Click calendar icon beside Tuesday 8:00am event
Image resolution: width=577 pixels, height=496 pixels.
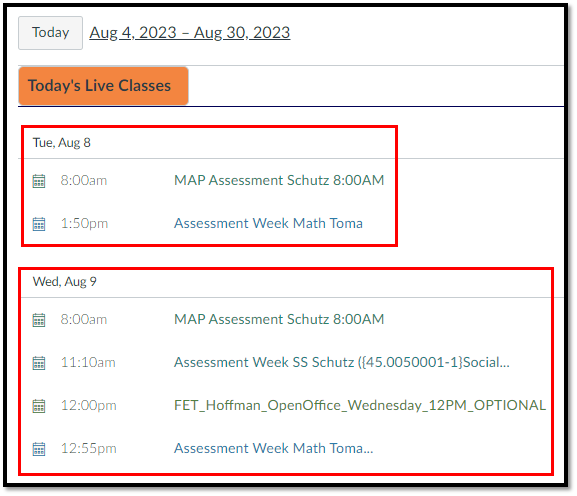[39, 181]
